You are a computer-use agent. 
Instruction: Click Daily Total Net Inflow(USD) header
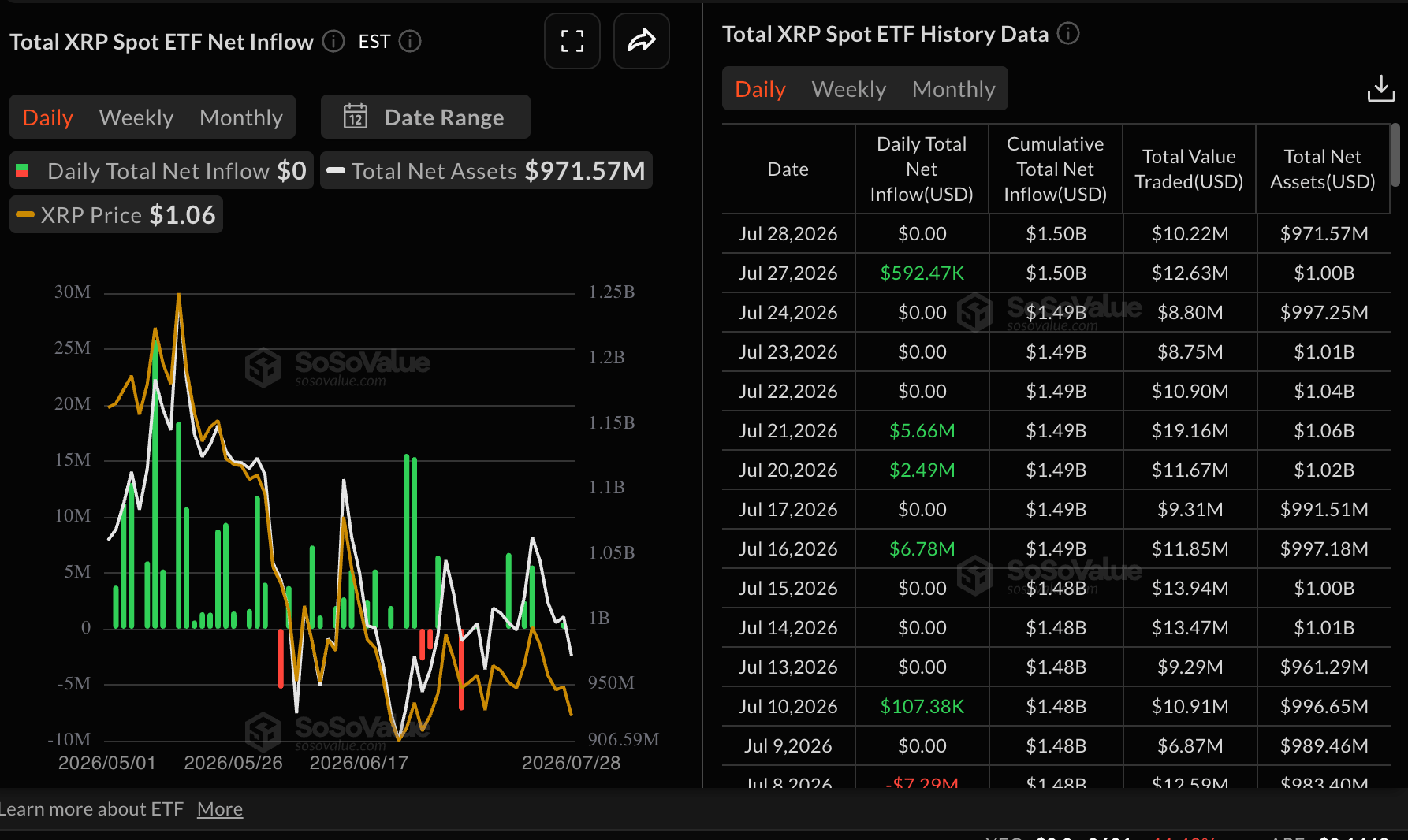(922, 169)
